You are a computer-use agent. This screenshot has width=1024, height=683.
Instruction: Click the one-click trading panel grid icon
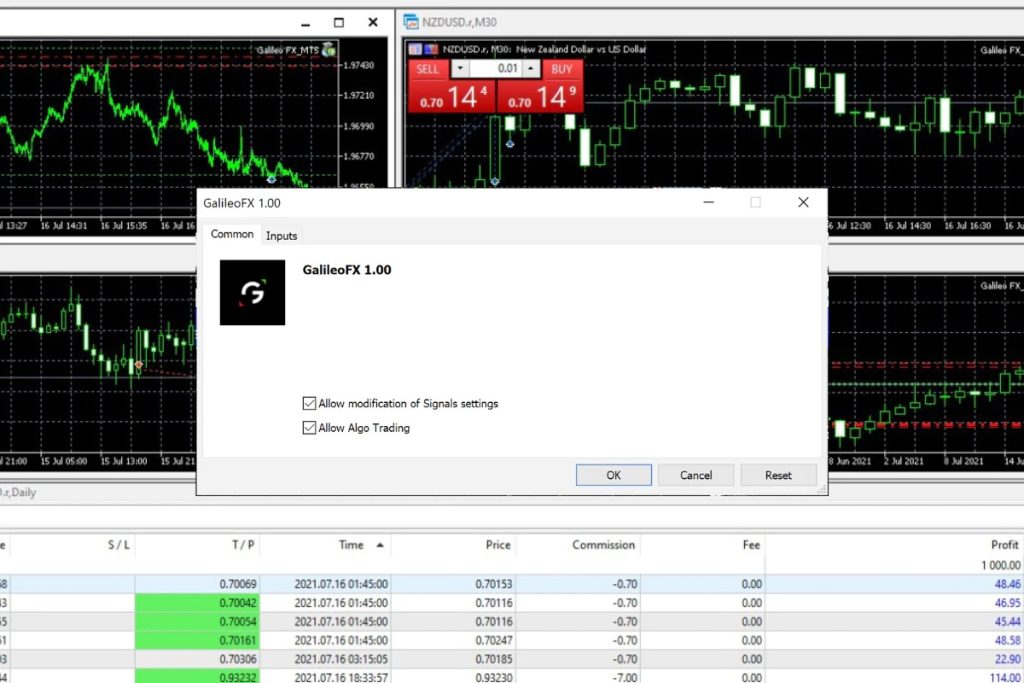[x=414, y=48]
